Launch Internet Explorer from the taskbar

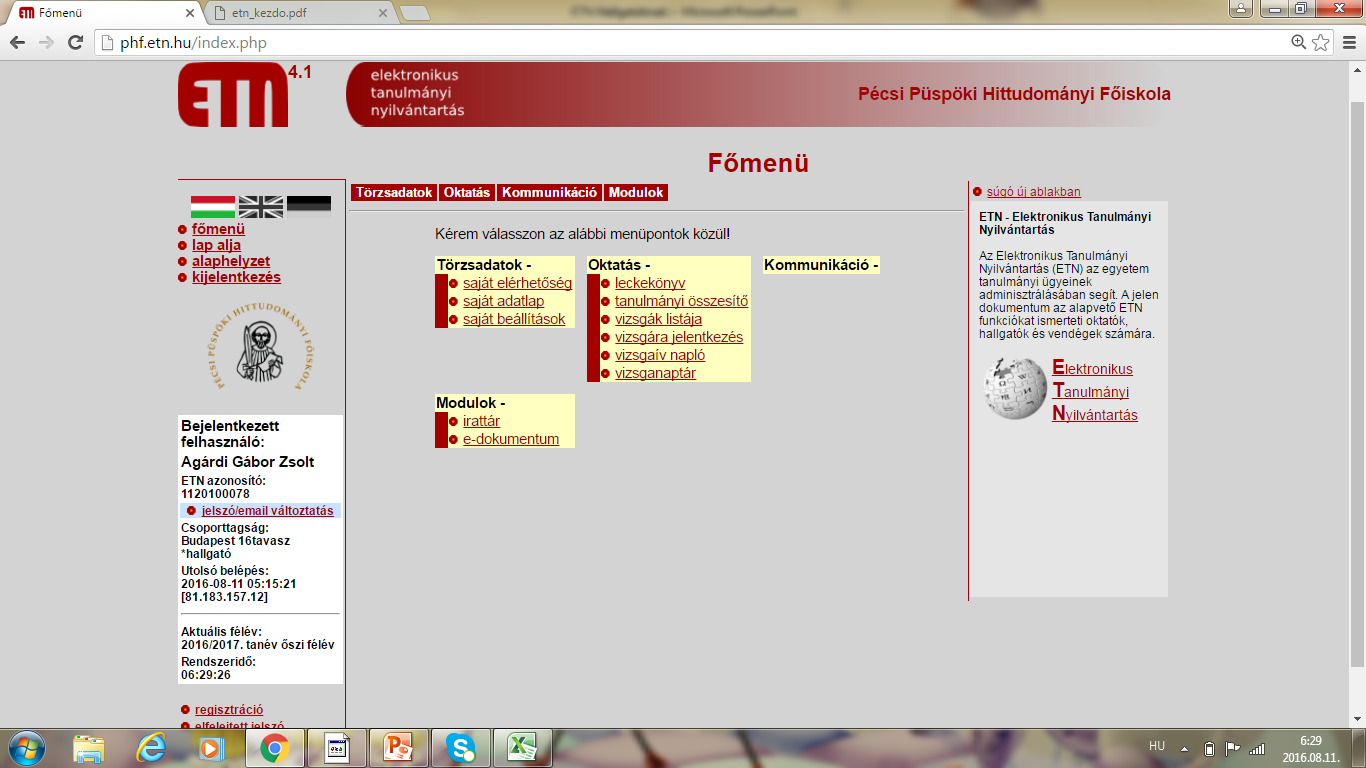[x=151, y=748]
